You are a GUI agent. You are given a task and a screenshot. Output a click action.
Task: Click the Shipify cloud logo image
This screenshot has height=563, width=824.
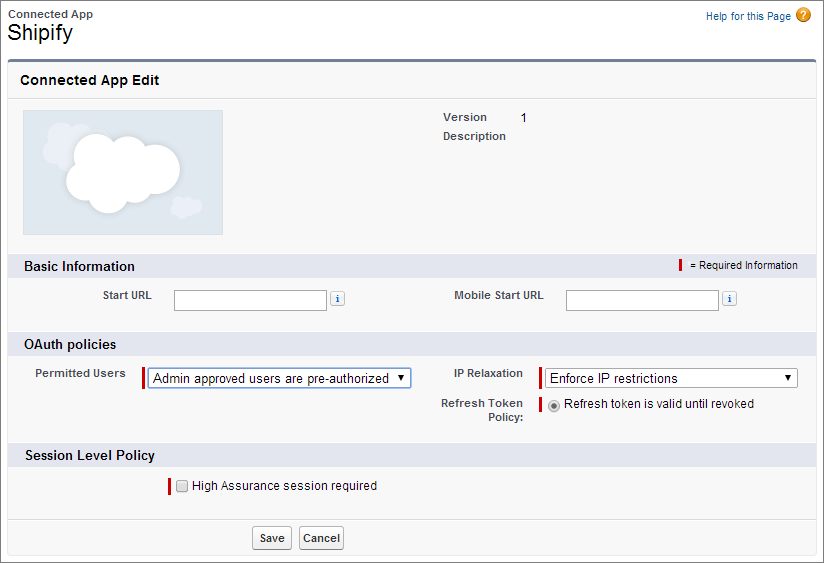pyautogui.click(x=123, y=172)
